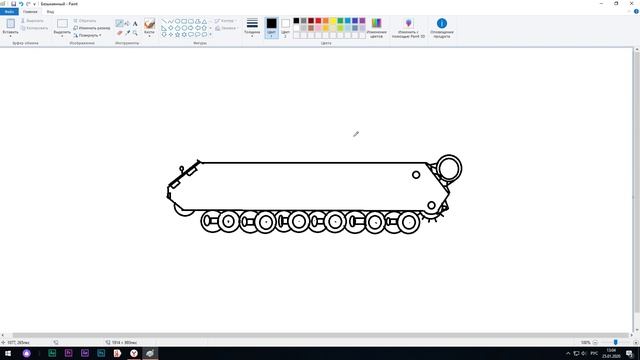The image size is (640, 360).
Task: Select the Curve shape in shapes gallery
Action: pos(171,21)
